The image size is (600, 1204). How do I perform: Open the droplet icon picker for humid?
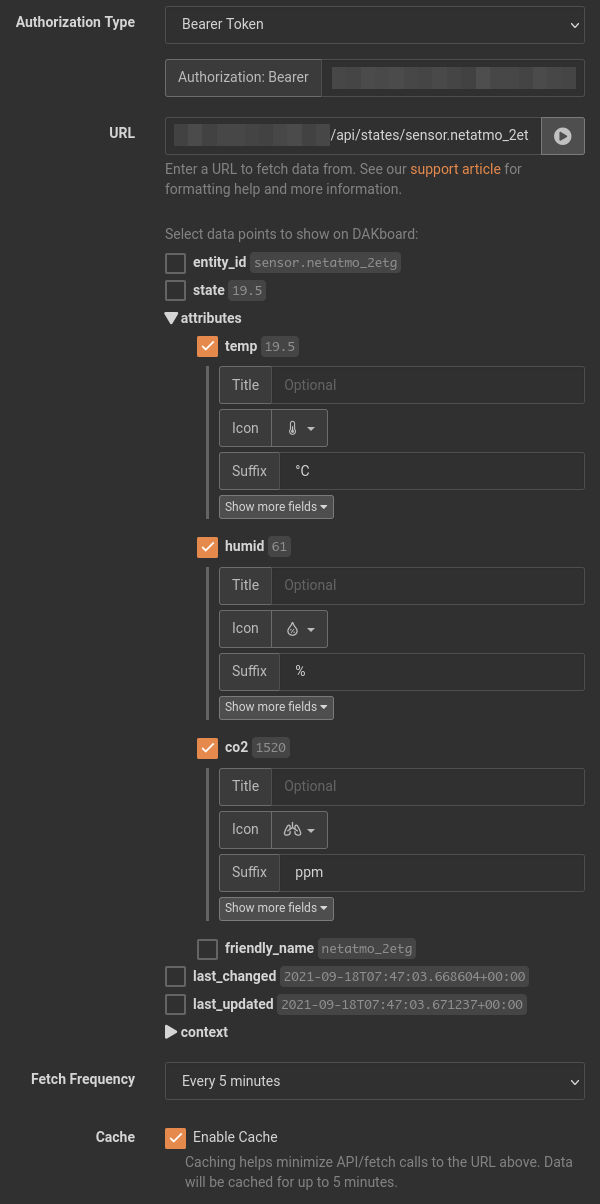[x=299, y=629]
